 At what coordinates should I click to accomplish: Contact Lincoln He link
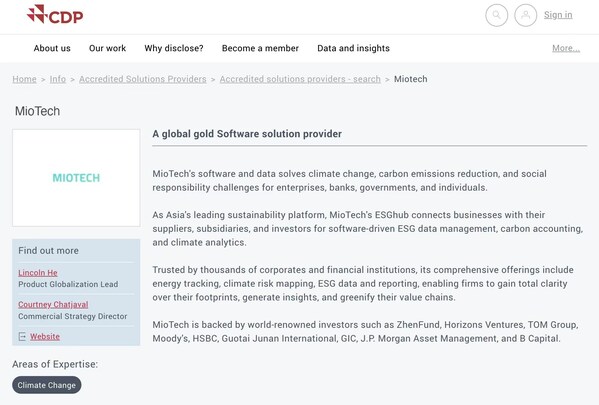(38, 273)
